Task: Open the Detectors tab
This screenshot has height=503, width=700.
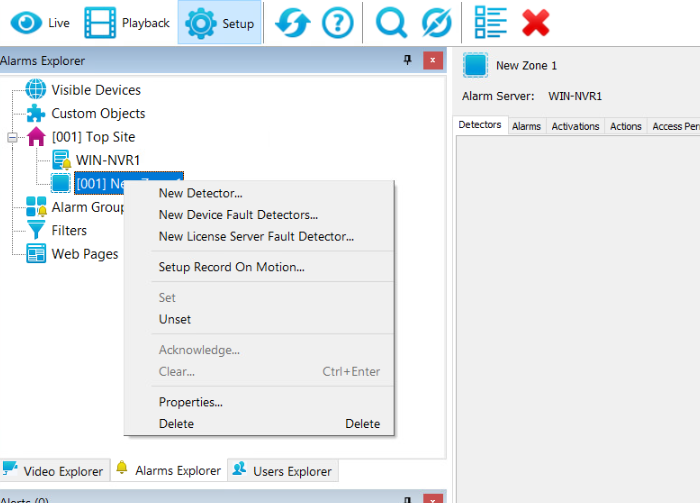Action: [x=480, y=125]
